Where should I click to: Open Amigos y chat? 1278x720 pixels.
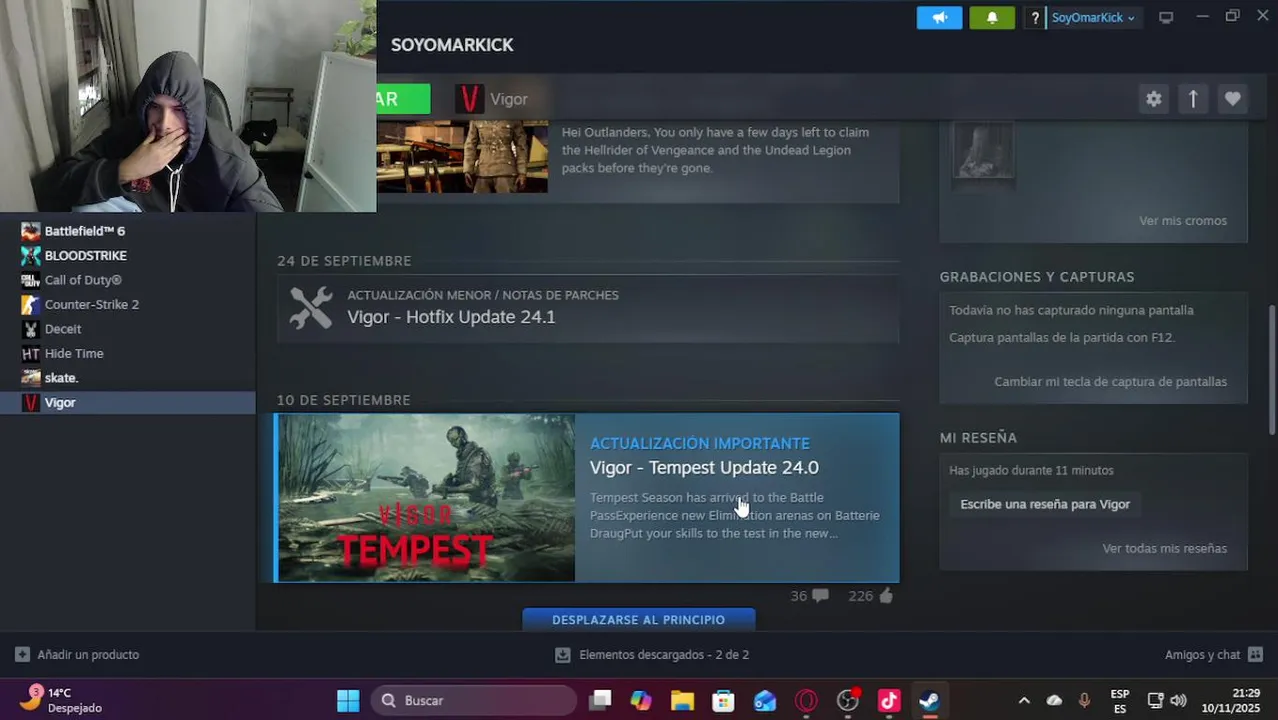point(1214,655)
